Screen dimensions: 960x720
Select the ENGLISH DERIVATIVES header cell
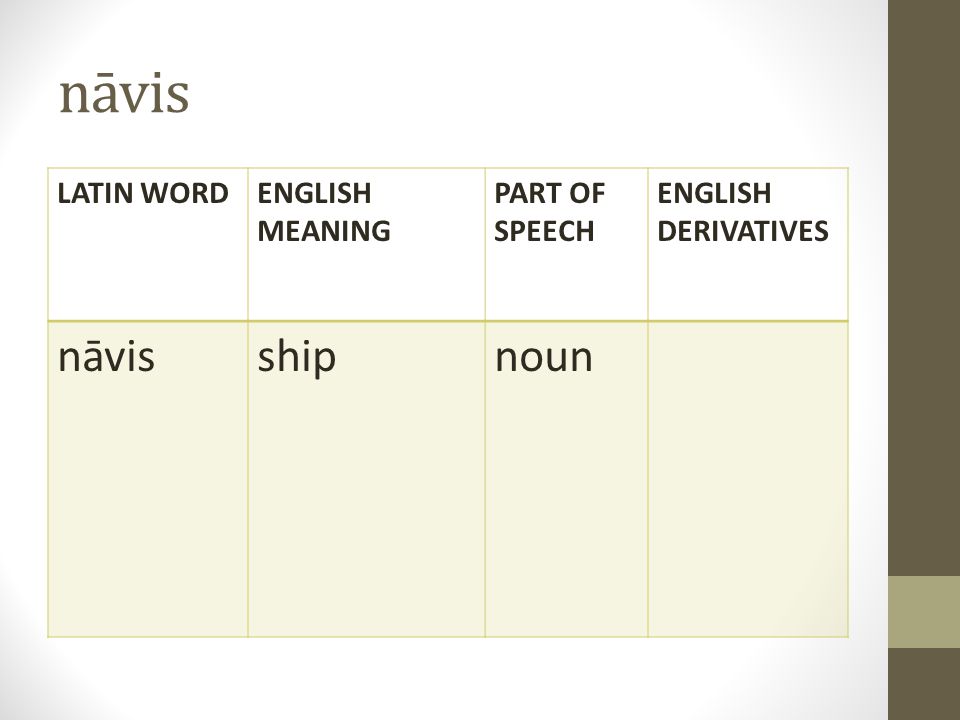(x=748, y=244)
